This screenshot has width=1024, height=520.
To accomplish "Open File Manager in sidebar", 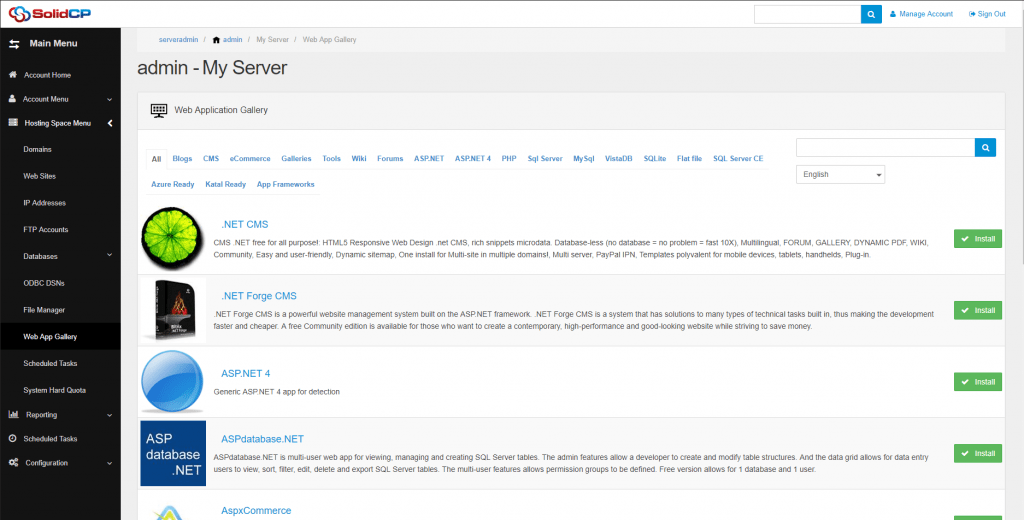I will 44,310.
